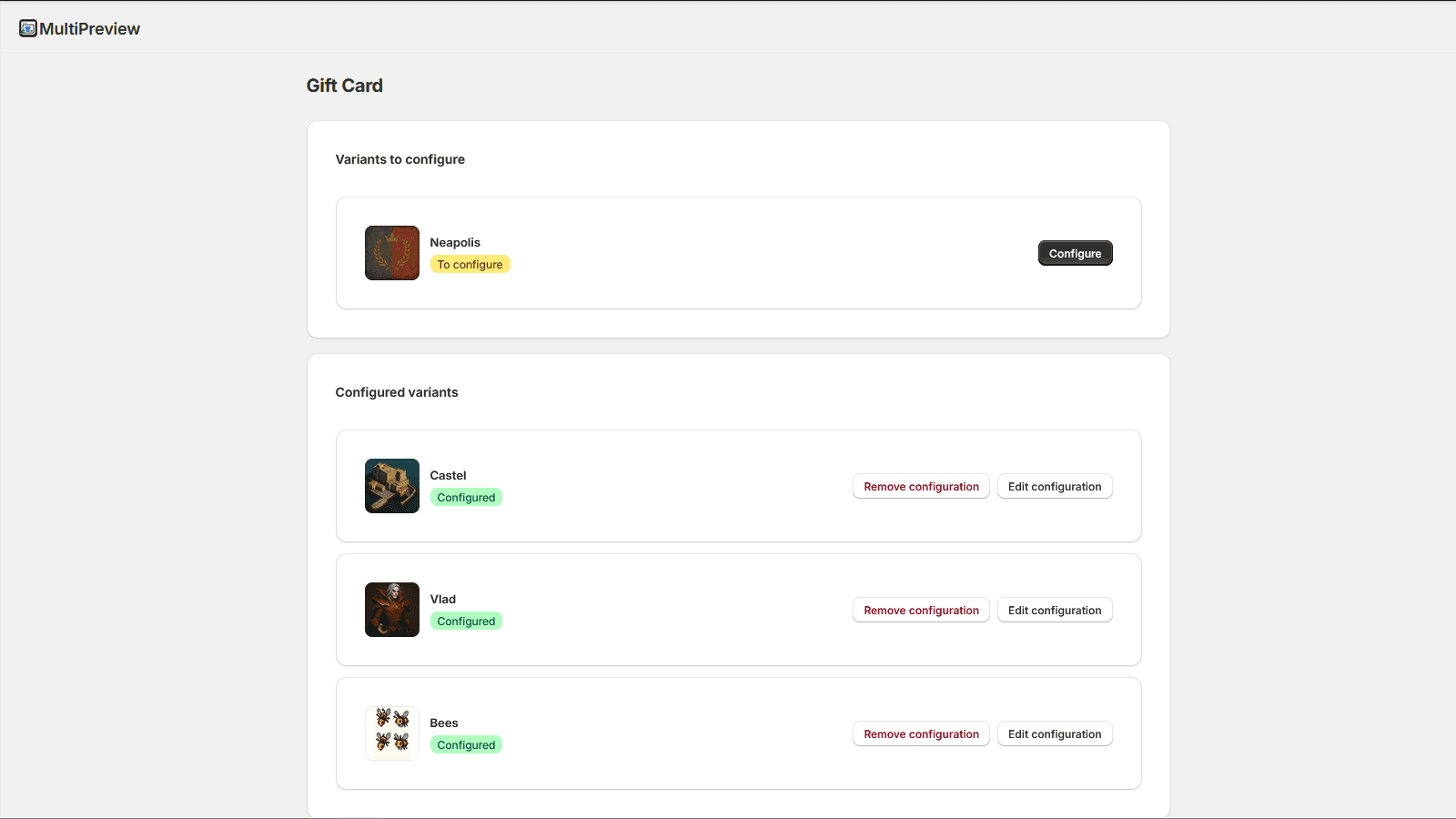This screenshot has height=819, width=1456.
Task: Click the Bees variant thumbnail
Action: (391, 733)
